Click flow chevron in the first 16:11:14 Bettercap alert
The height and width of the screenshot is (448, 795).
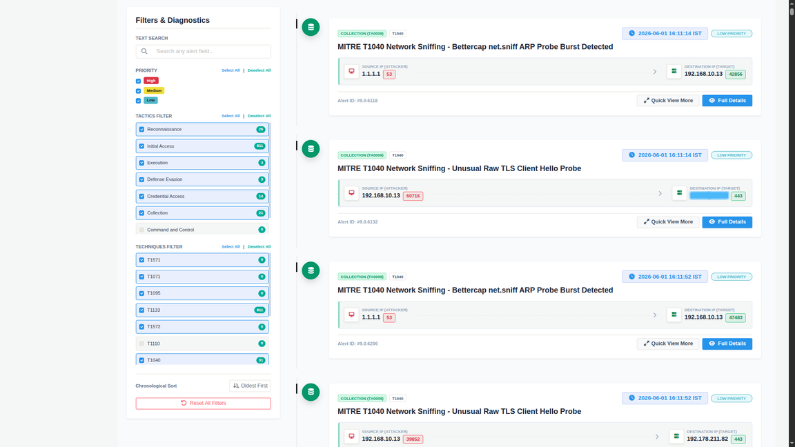655,72
